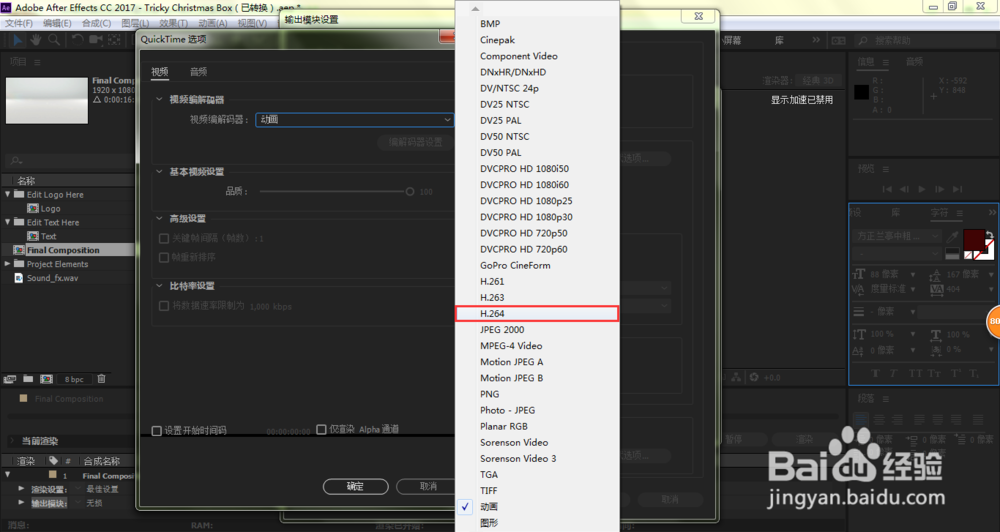Click the black color swatch in Info panel
This screenshot has width=1000, height=532.
click(862, 92)
